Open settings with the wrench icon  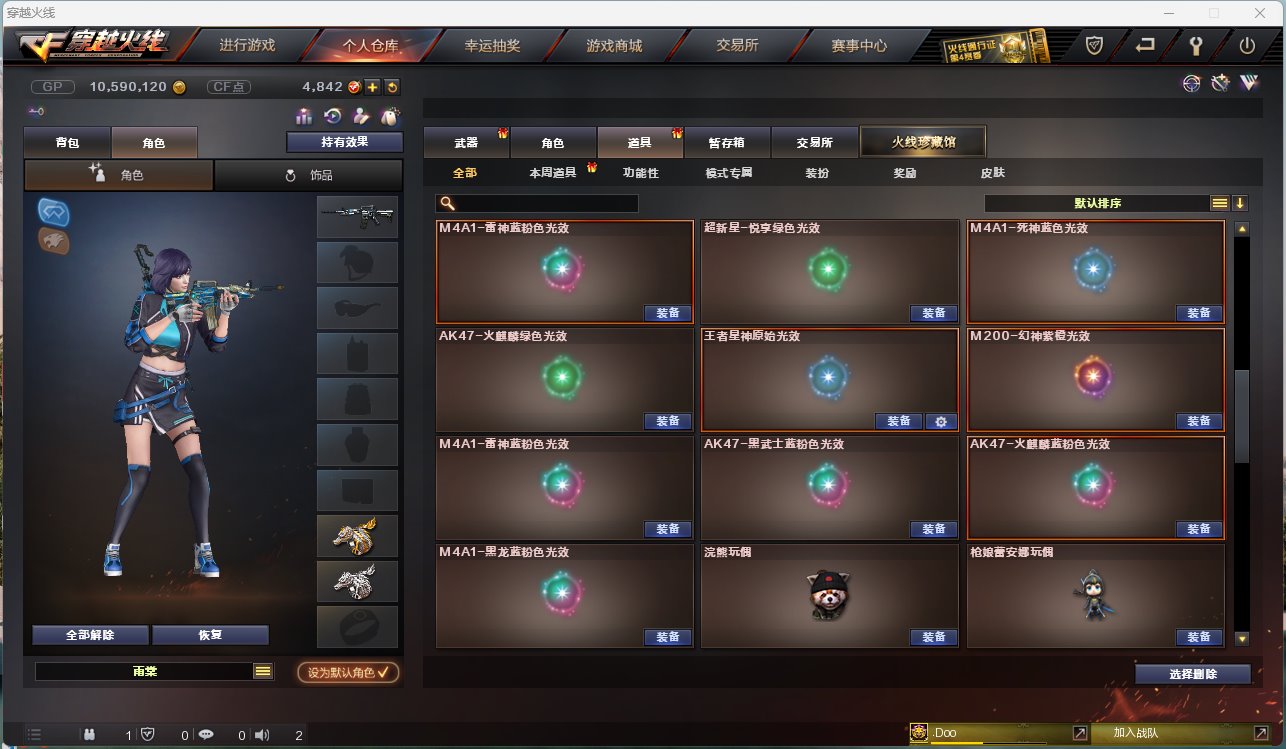(1195, 45)
